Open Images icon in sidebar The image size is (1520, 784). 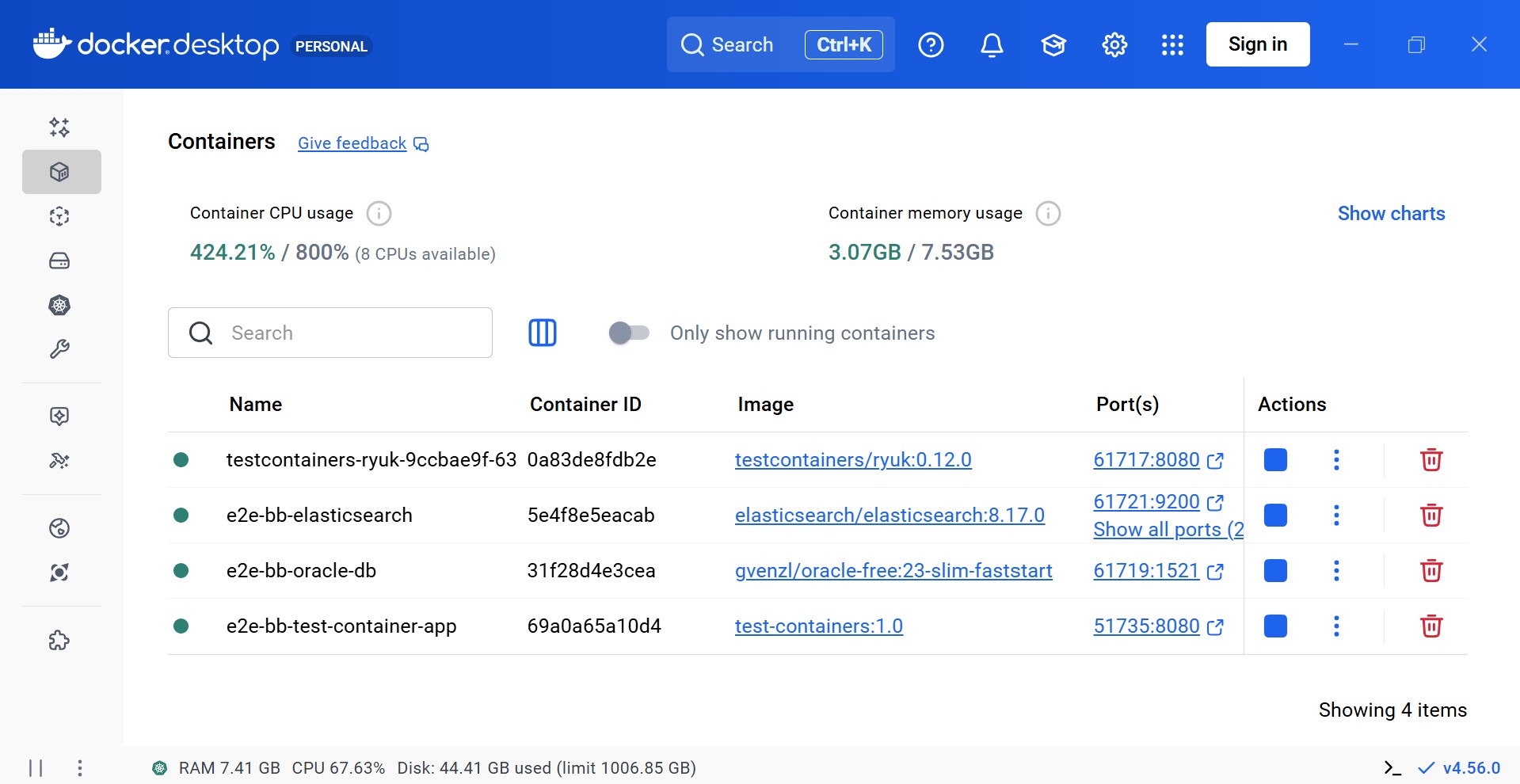tap(59, 216)
